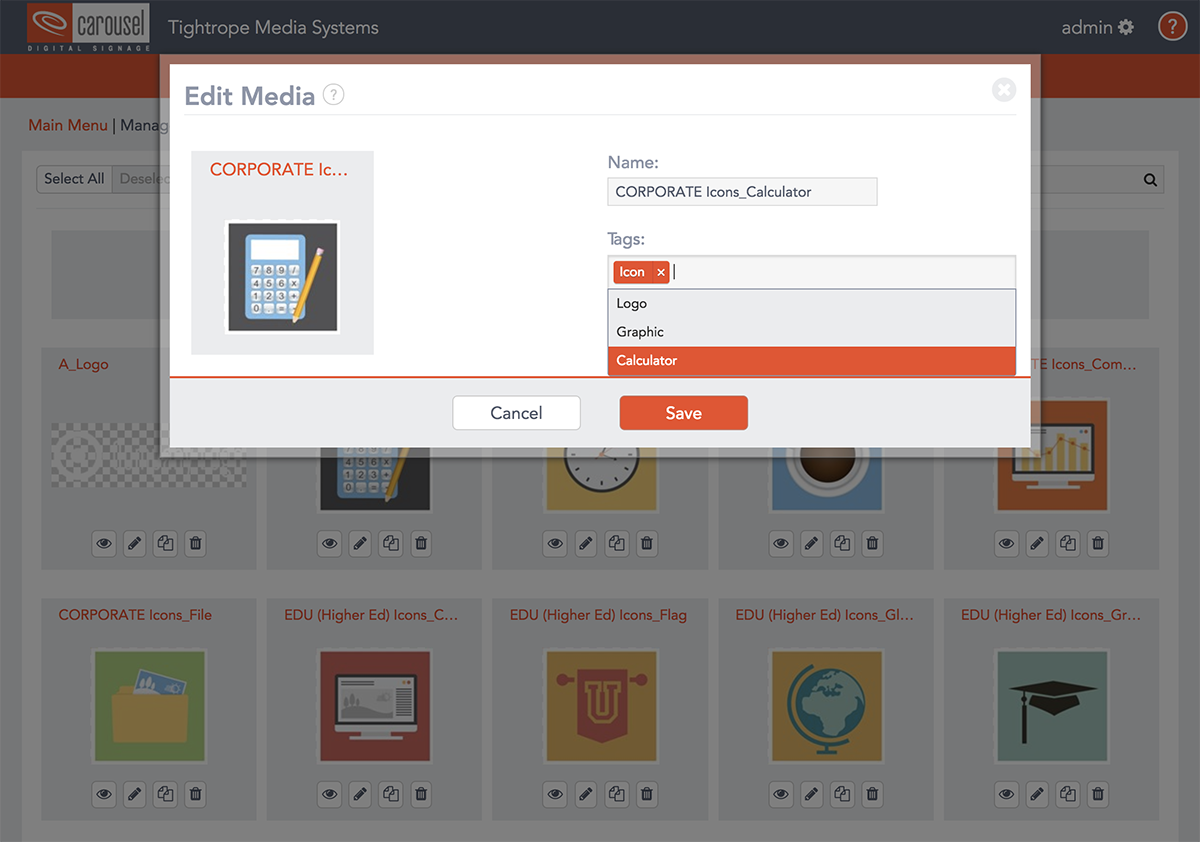The height and width of the screenshot is (842, 1200).
Task: Choose Graphic in the tags dropdown
Action: pyautogui.click(x=640, y=332)
